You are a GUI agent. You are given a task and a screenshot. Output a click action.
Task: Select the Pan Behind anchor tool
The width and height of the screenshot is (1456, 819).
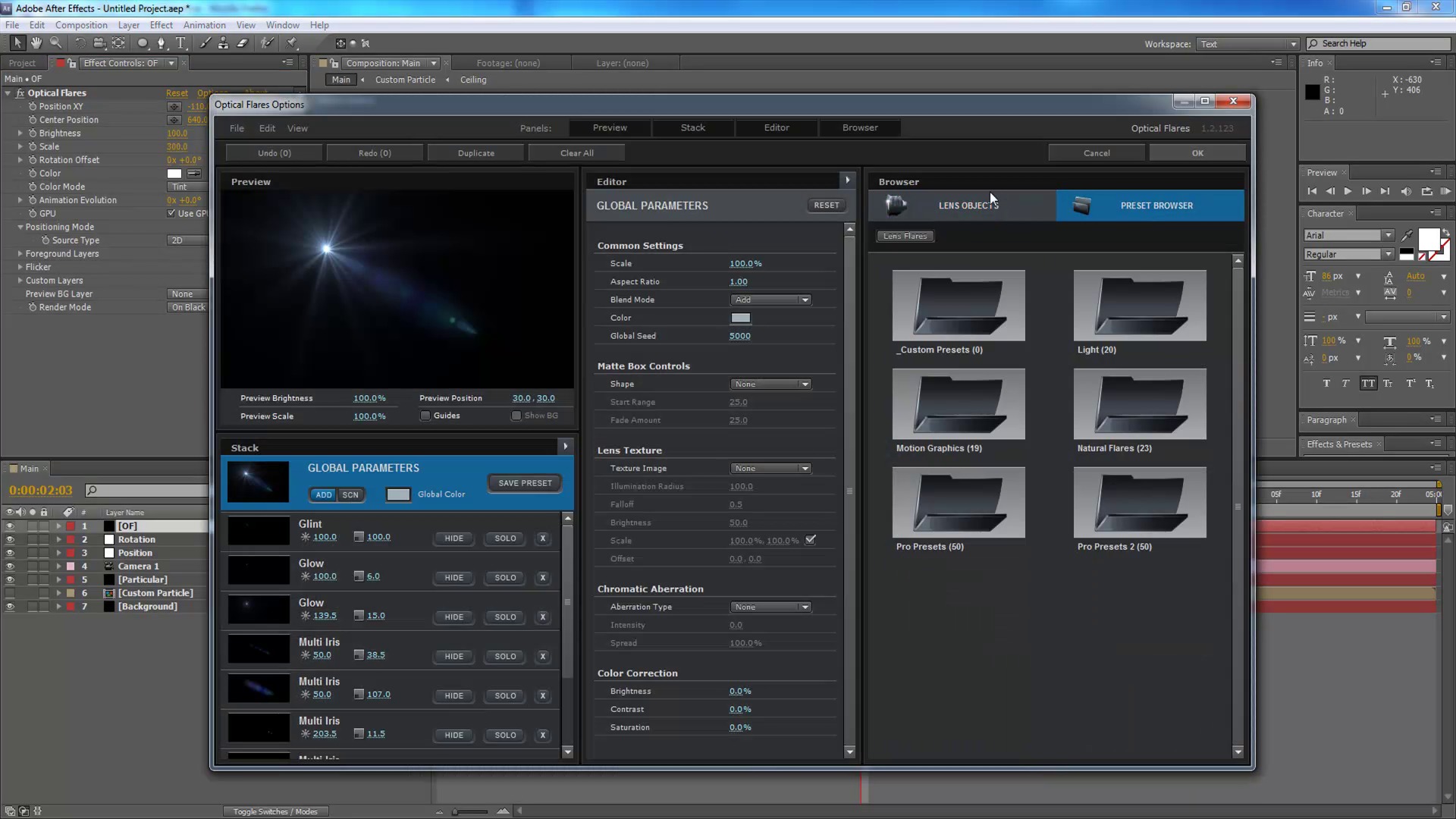[118, 43]
